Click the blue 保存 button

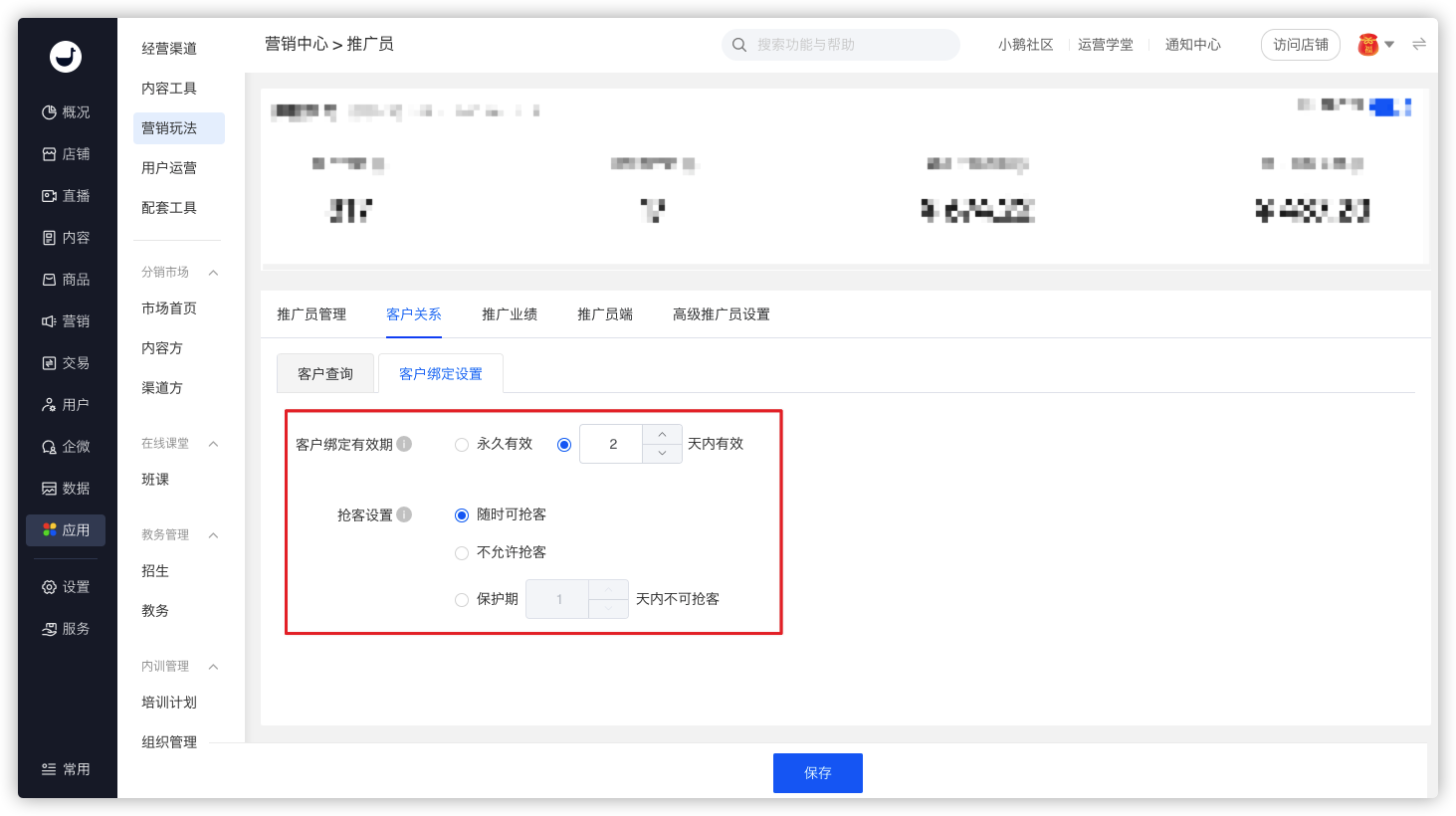[x=818, y=773]
